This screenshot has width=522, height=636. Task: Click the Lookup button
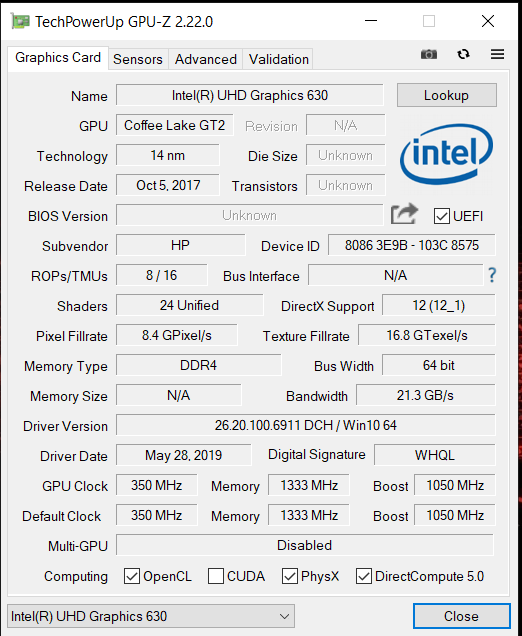[447, 95]
